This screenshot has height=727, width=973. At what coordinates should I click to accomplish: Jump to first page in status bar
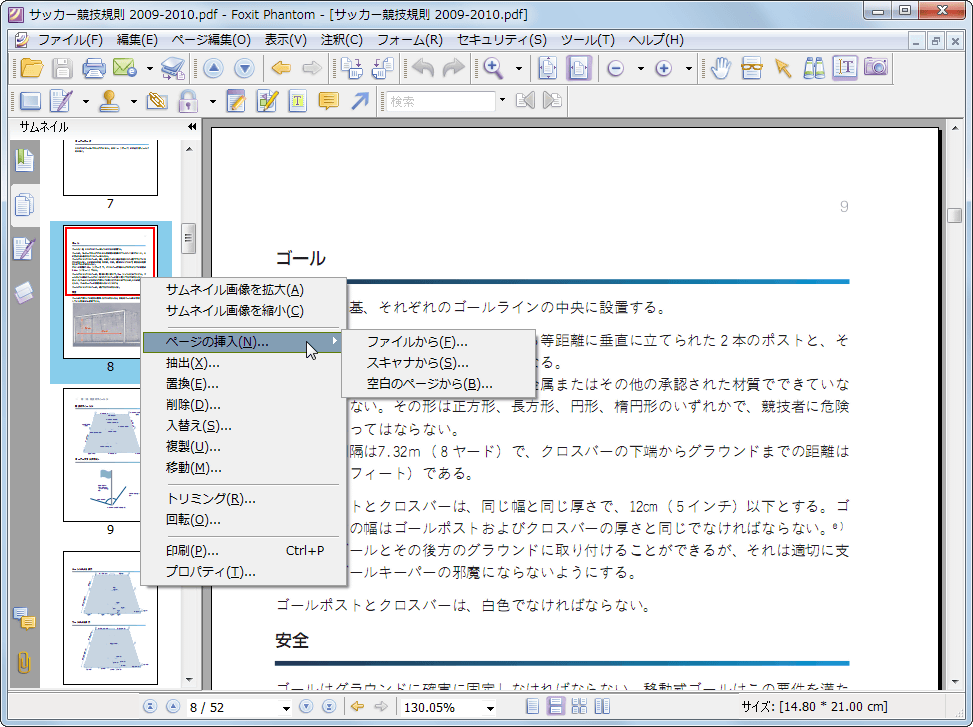pyautogui.click(x=150, y=706)
